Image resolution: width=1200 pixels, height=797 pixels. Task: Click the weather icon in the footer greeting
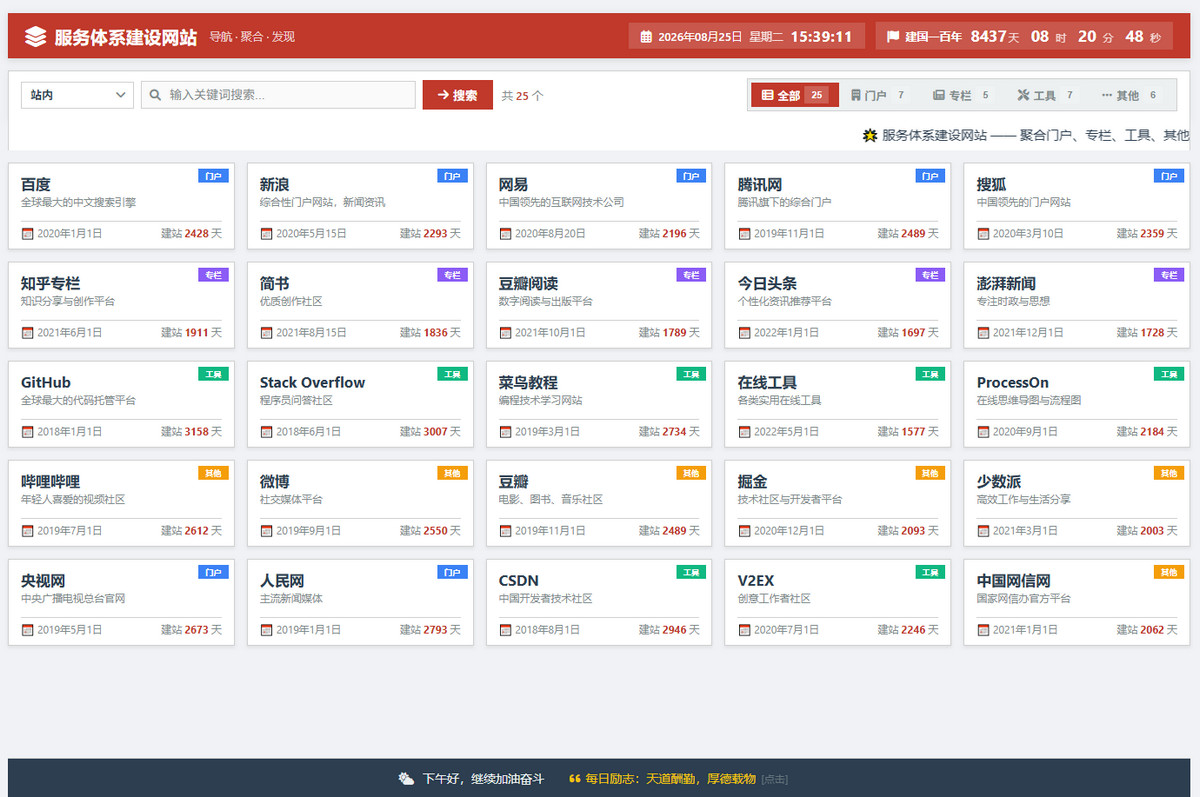pos(406,778)
